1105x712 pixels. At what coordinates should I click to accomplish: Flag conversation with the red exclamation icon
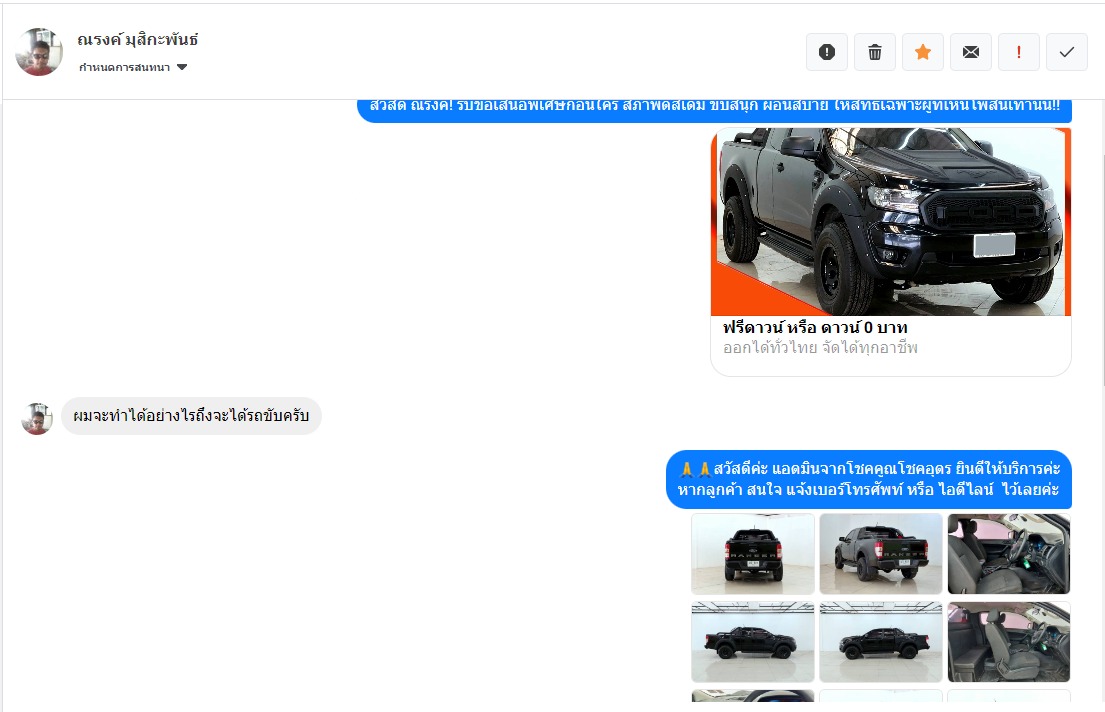point(1018,52)
